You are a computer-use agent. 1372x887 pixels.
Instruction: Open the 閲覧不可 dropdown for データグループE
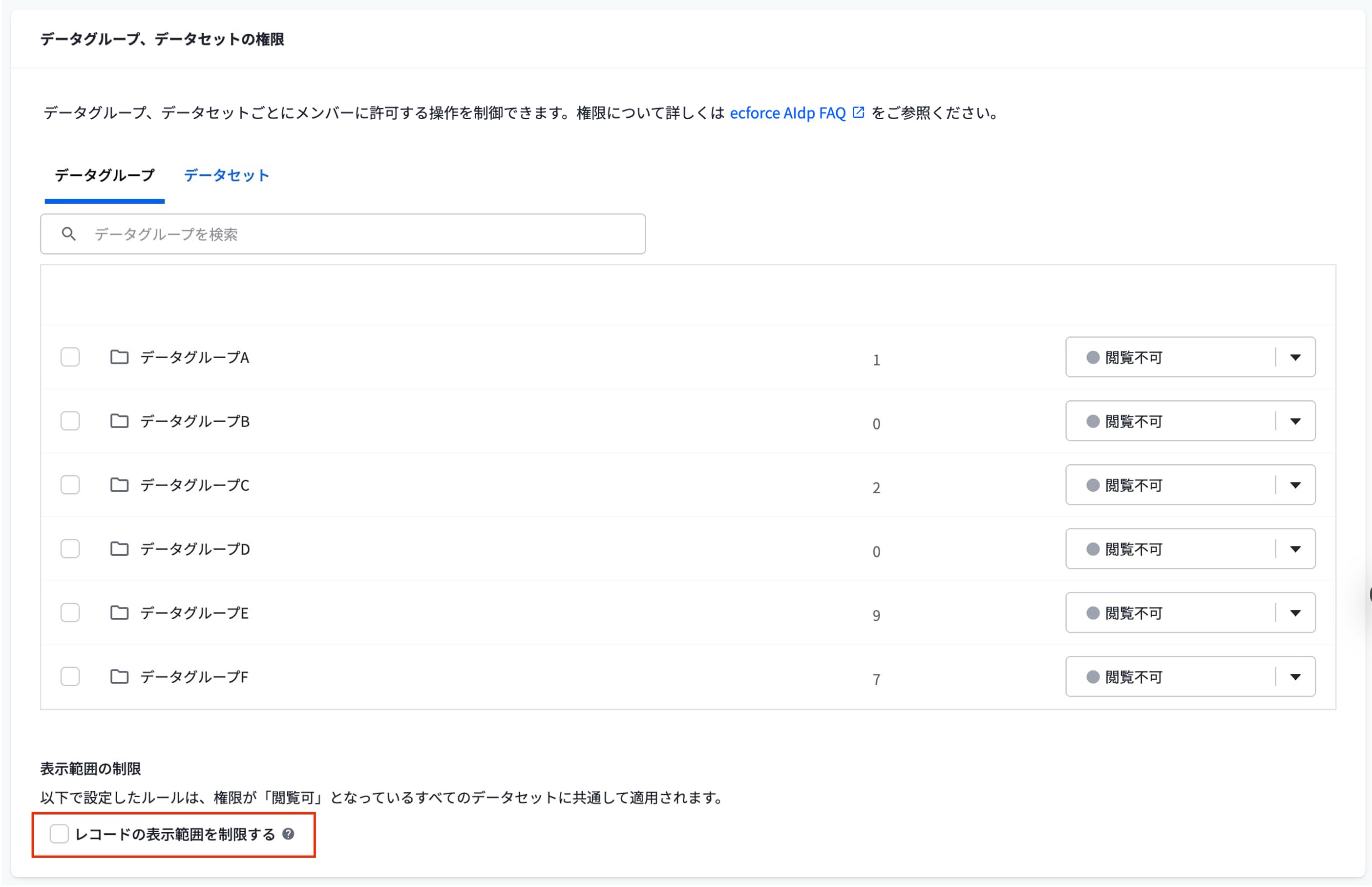[x=1190, y=613]
